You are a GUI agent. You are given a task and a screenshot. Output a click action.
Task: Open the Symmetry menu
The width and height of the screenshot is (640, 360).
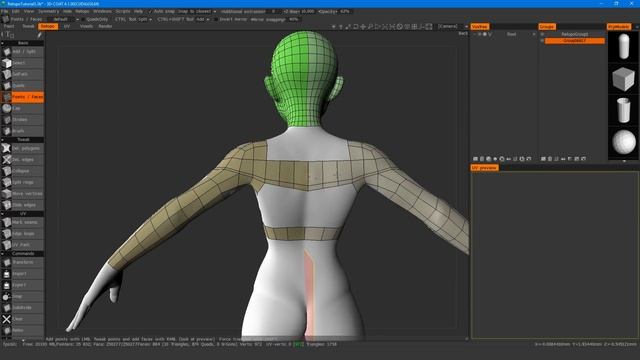(x=49, y=11)
